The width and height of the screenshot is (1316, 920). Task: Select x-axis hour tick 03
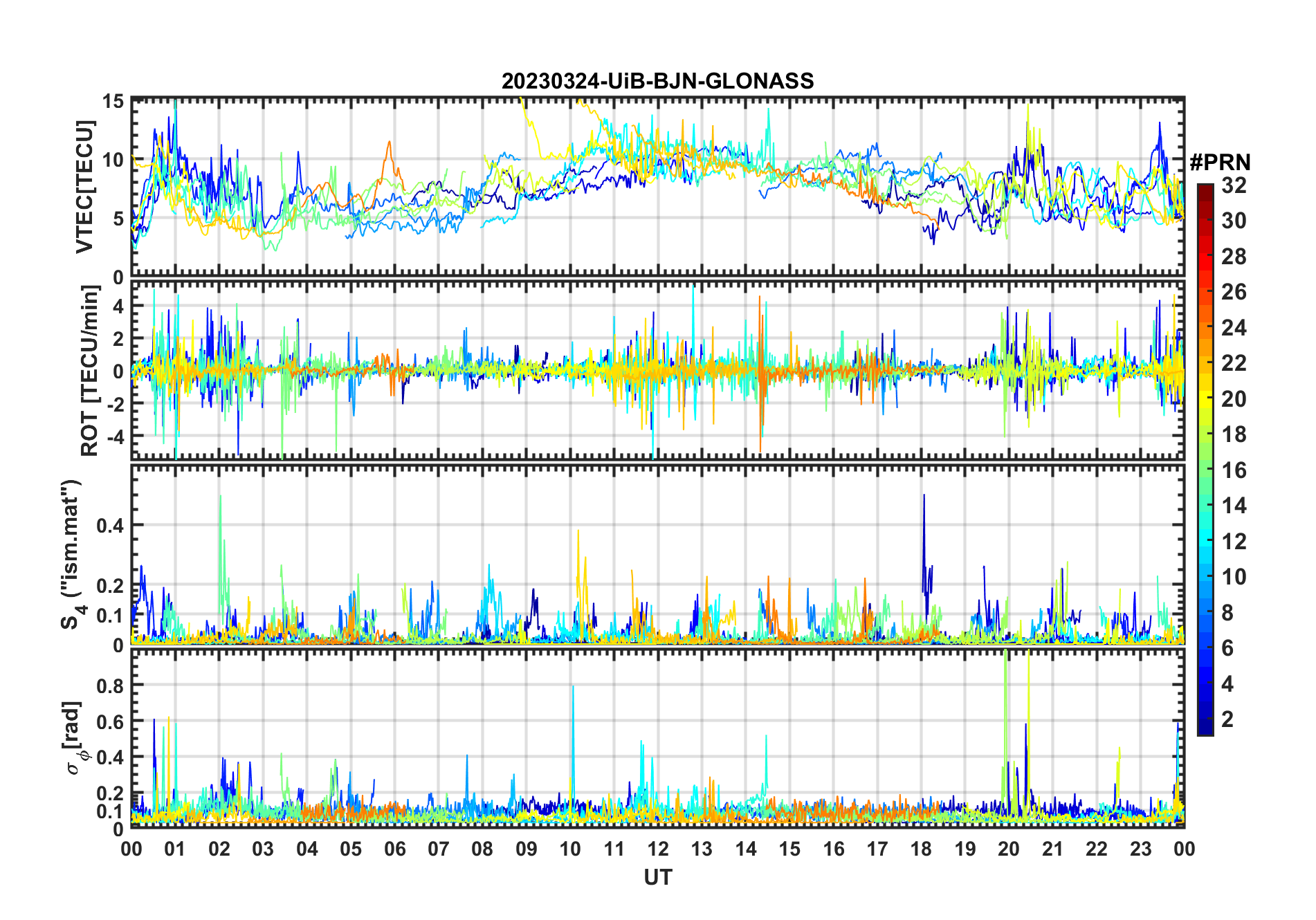263,849
